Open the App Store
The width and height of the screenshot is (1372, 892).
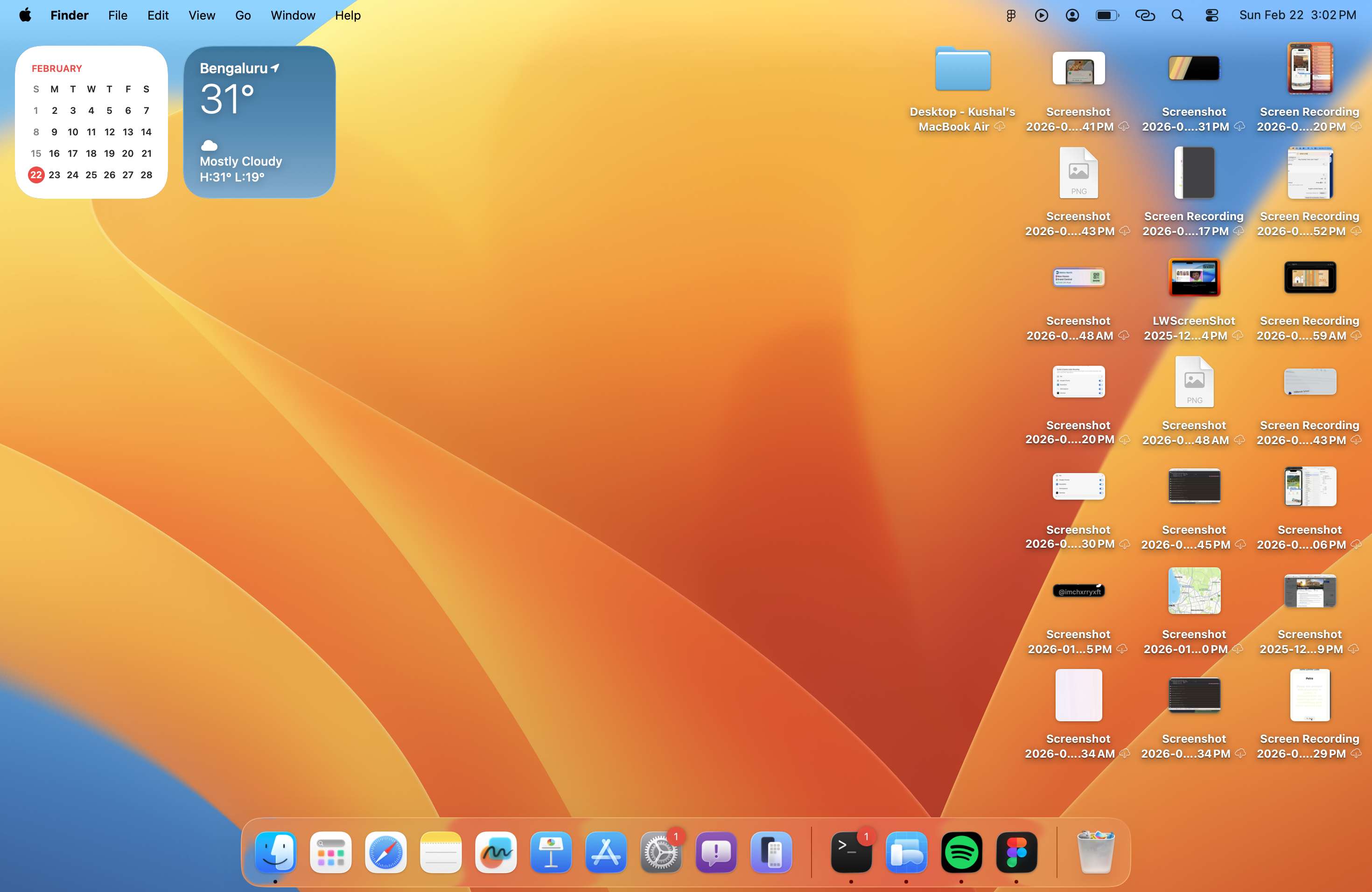point(605,853)
